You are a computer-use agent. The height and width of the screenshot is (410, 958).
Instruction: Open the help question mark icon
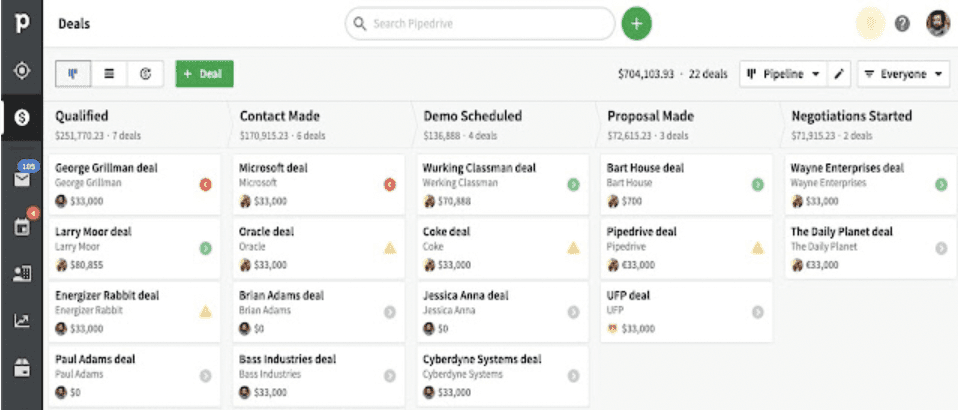coord(902,24)
